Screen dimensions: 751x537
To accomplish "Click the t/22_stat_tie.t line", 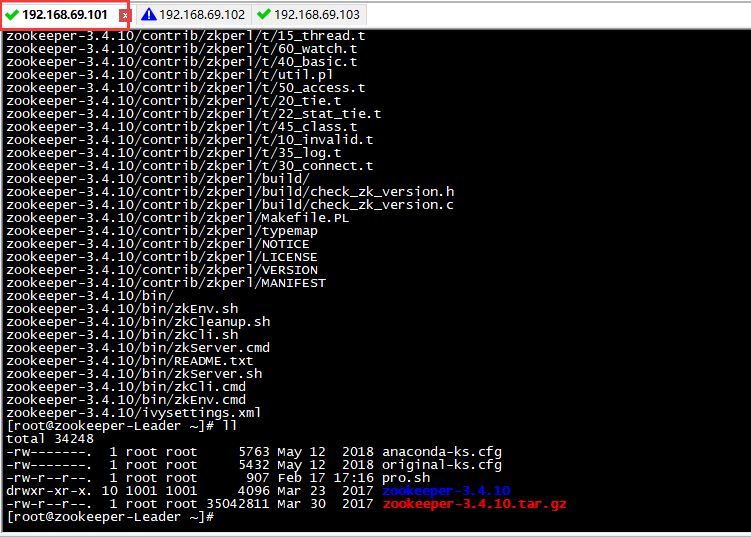I will pos(194,114).
